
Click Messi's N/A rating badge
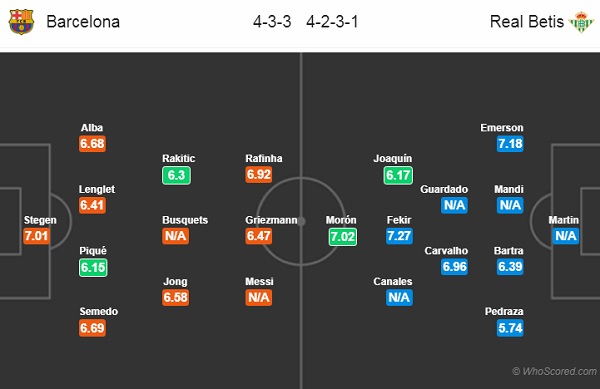[x=259, y=297]
